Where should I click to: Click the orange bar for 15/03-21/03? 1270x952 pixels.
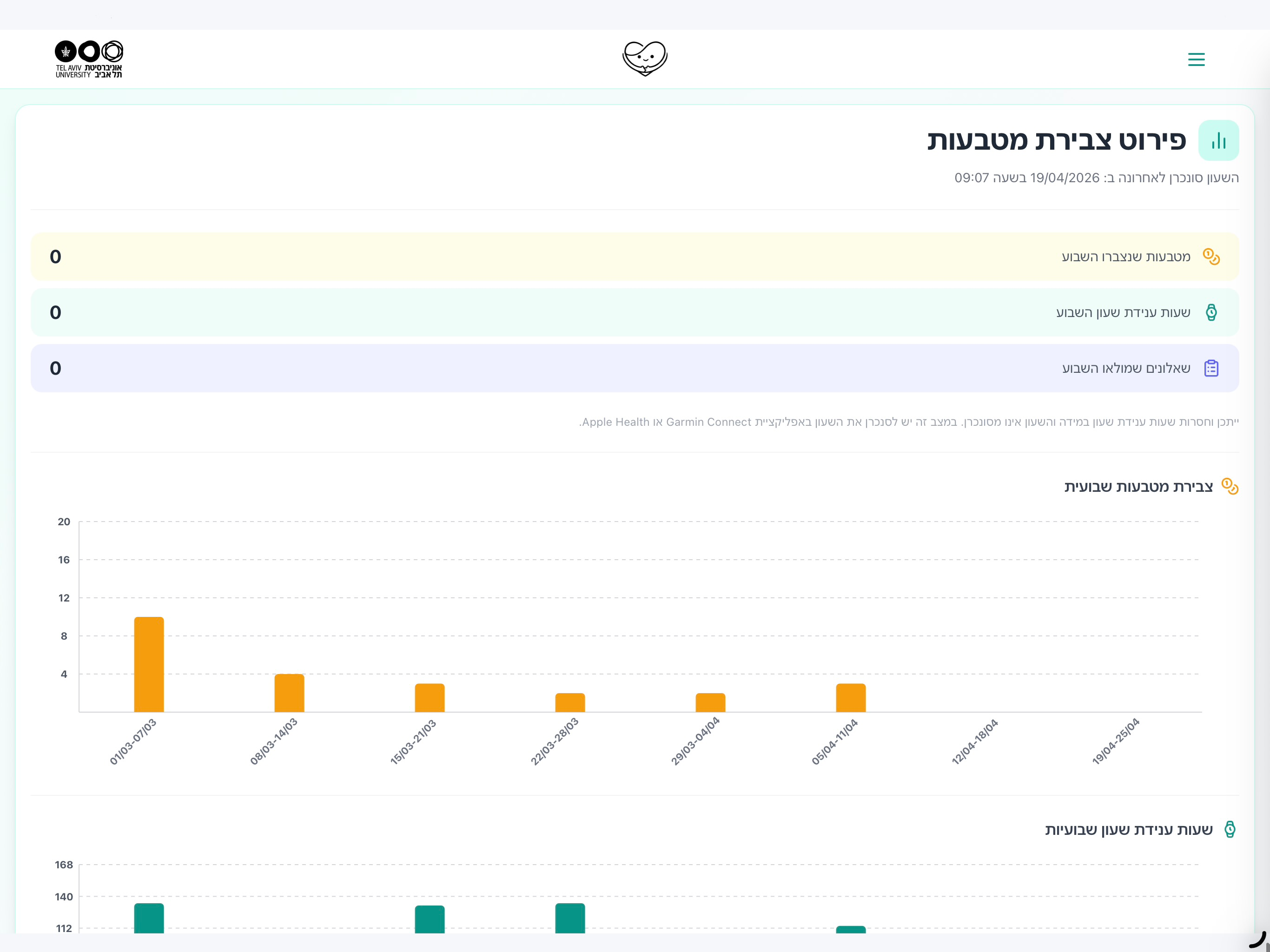click(x=430, y=698)
